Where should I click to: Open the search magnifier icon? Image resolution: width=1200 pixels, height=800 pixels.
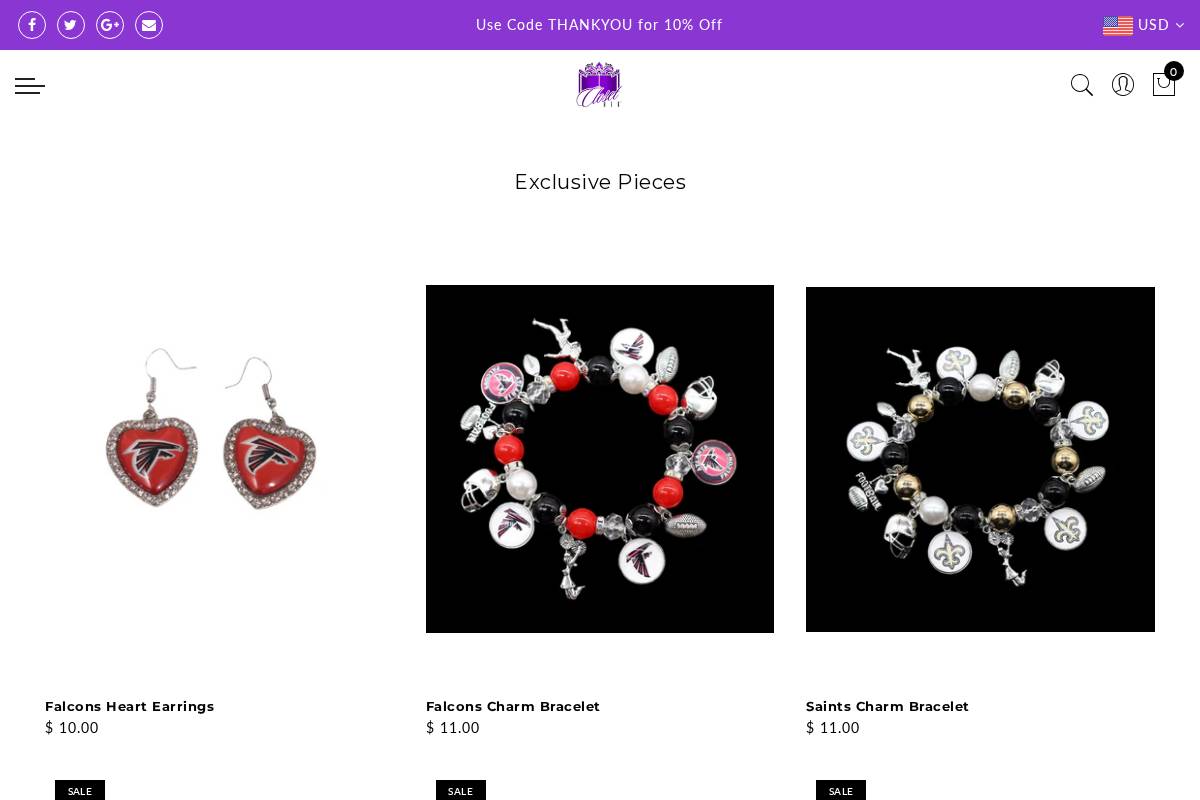coord(1082,85)
